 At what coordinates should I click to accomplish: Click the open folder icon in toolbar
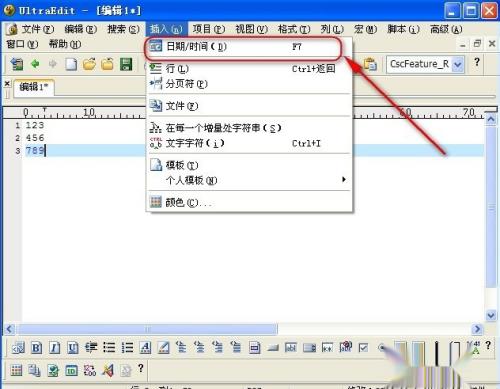[x=89, y=64]
